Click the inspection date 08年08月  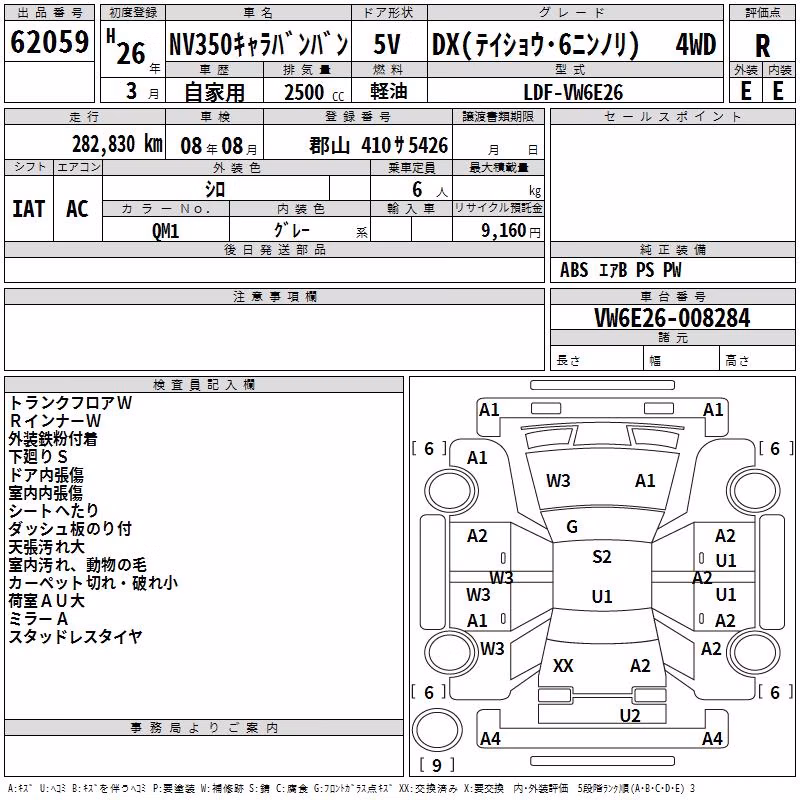point(219,146)
